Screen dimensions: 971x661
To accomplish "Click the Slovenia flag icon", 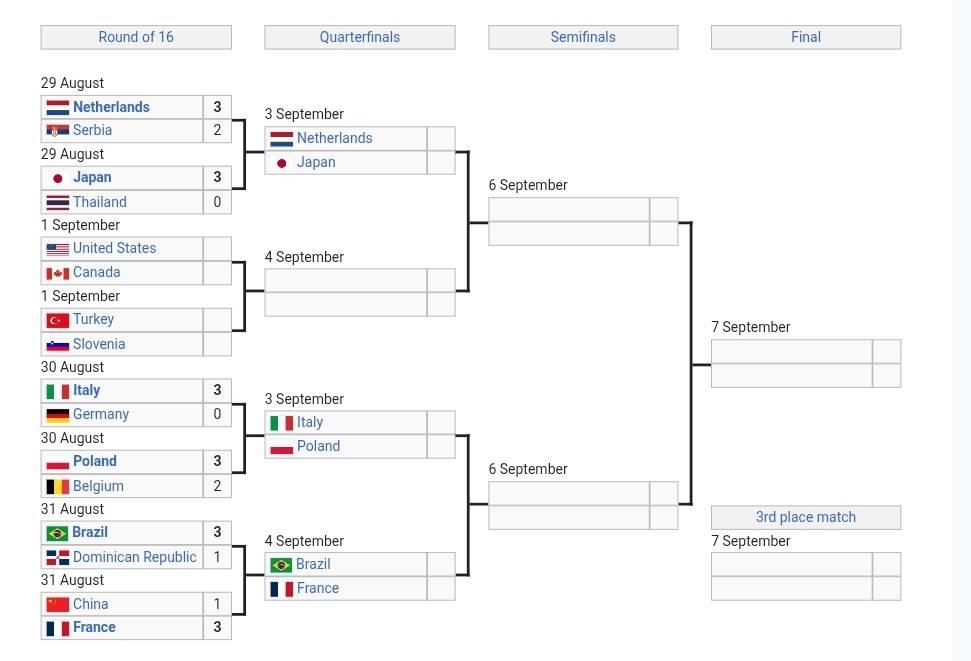I will point(58,344).
